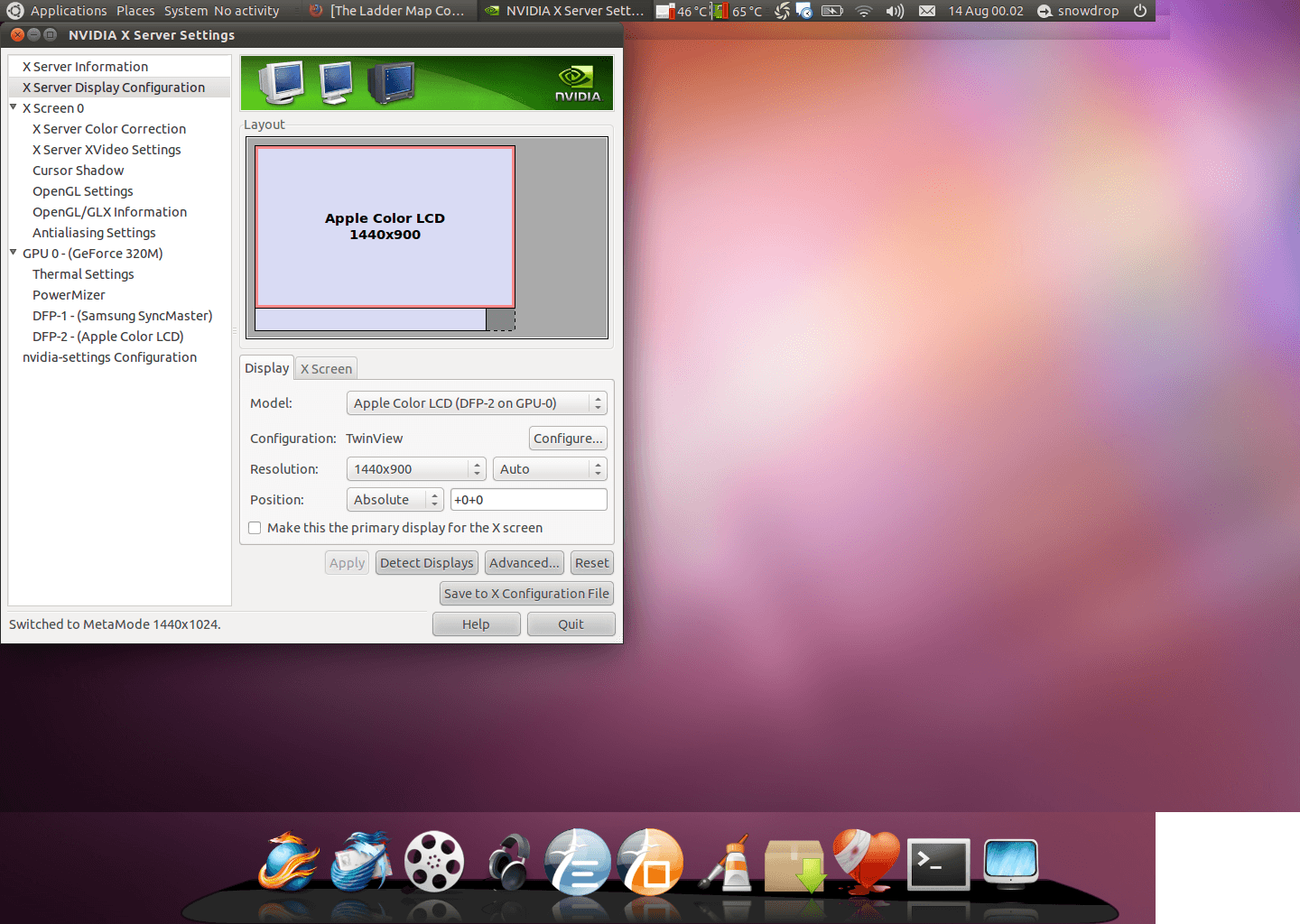Open X Server XVideo Settings
Viewport: 1300px width, 924px height.
119,150
